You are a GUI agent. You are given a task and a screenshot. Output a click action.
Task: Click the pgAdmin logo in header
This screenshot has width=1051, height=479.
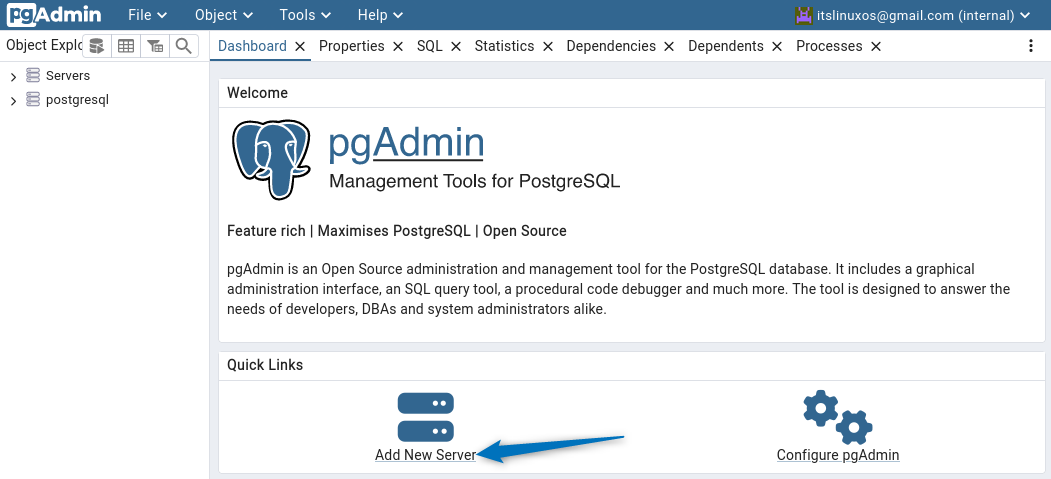pos(55,15)
